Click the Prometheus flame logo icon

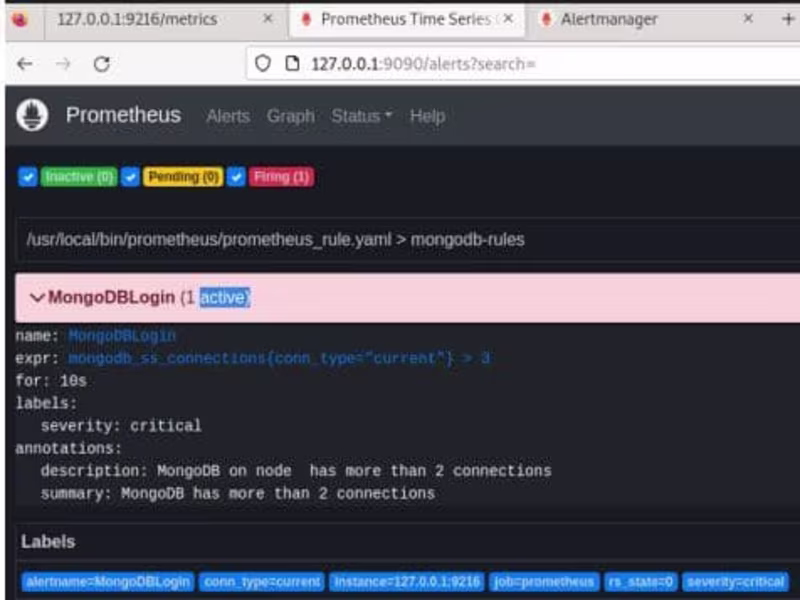tap(32, 115)
